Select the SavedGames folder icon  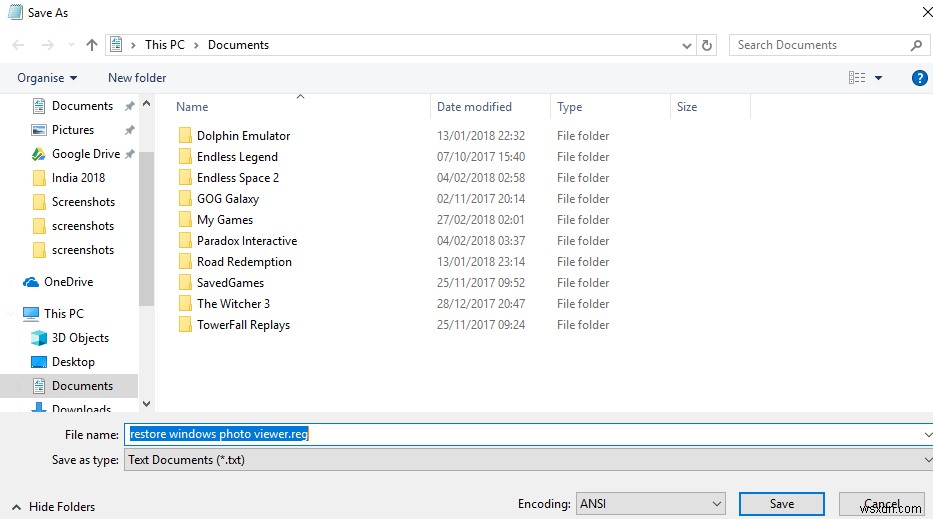tap(185, 283)
